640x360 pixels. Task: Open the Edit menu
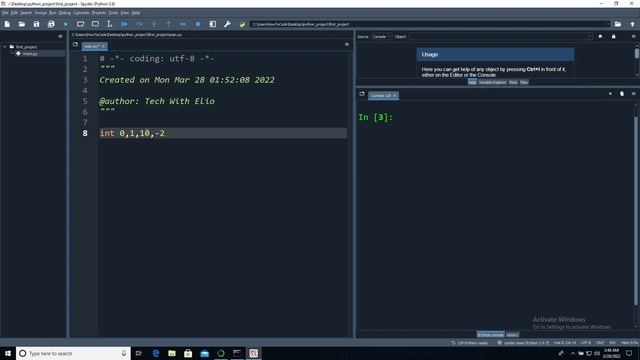tap(14, 13)
